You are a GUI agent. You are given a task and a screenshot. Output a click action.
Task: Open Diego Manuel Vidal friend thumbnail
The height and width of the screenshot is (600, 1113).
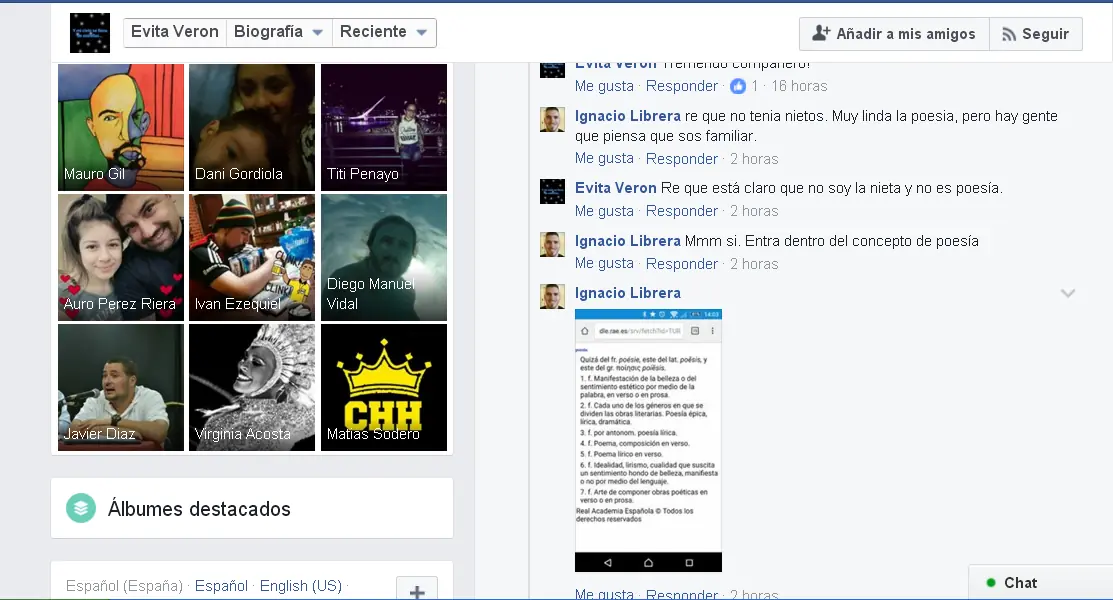pyautogui.click(x=384, y=257)
